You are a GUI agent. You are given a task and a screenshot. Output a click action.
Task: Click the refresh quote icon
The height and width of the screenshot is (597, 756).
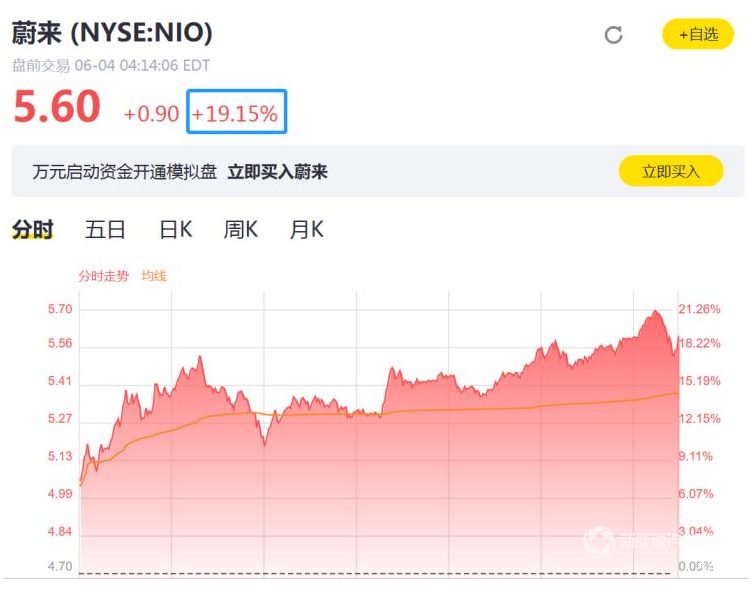[x=613, y=35]
